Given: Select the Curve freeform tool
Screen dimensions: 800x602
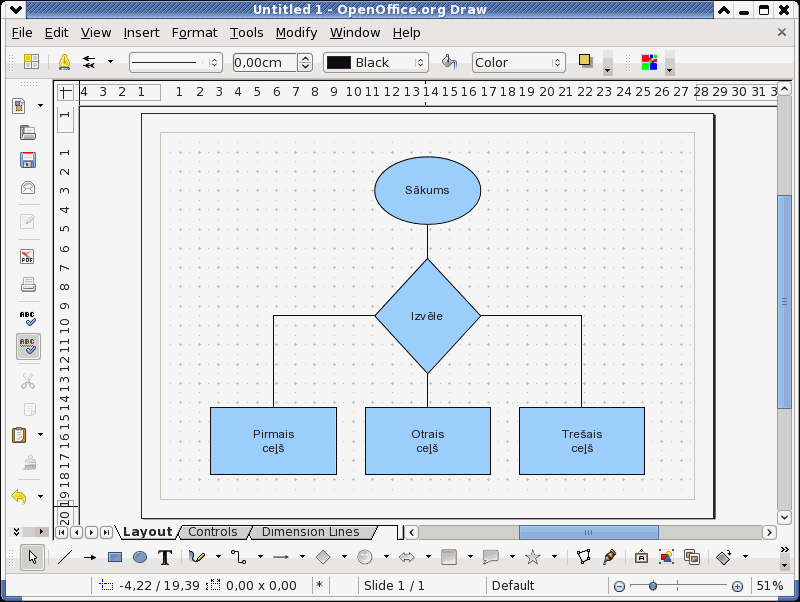Looking at the screenshot, I should click(197, 557).
